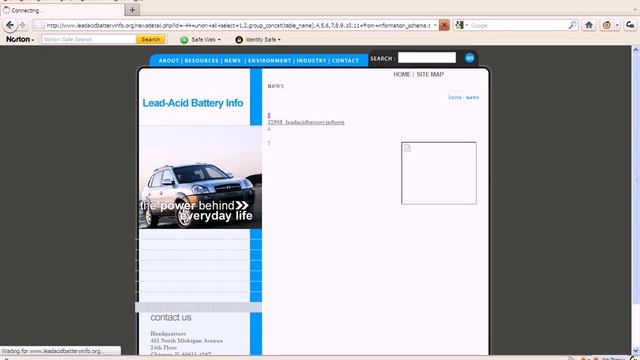Click the home breadcrumb link

pos(455,98)
